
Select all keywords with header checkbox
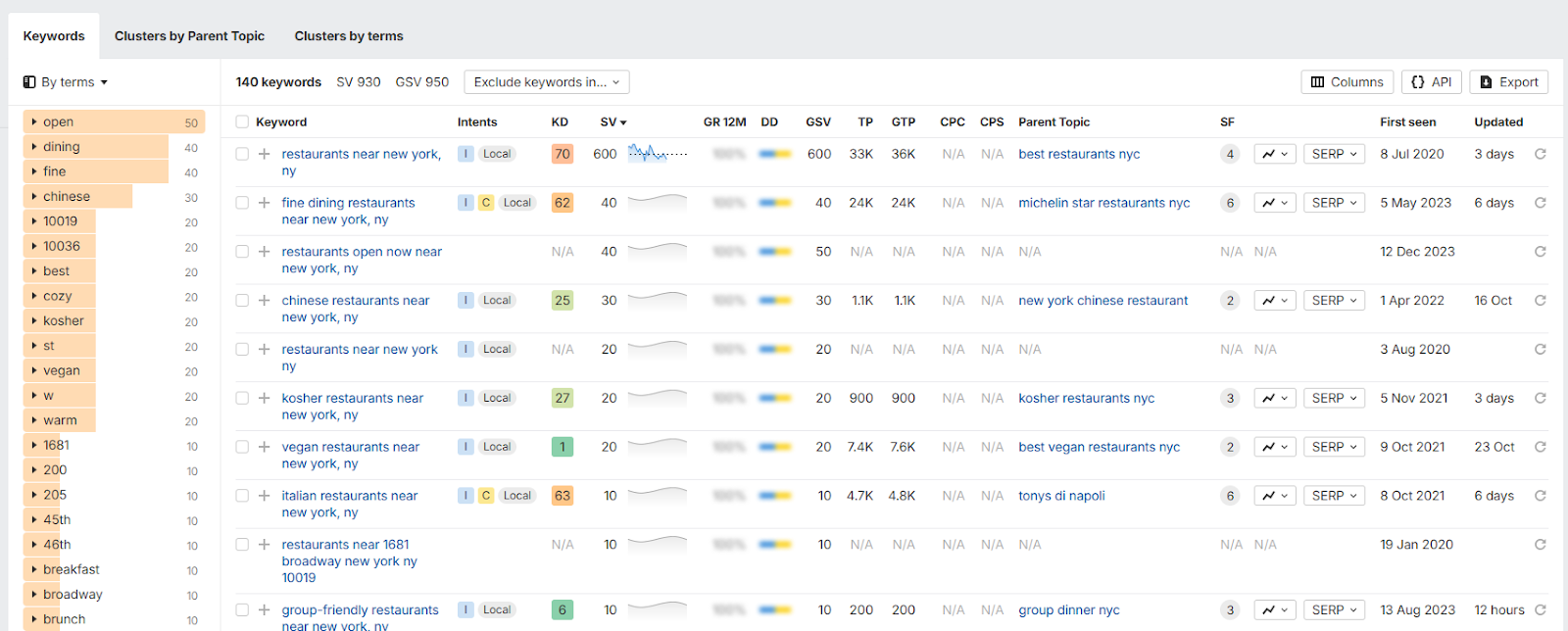tap(242, 122)
